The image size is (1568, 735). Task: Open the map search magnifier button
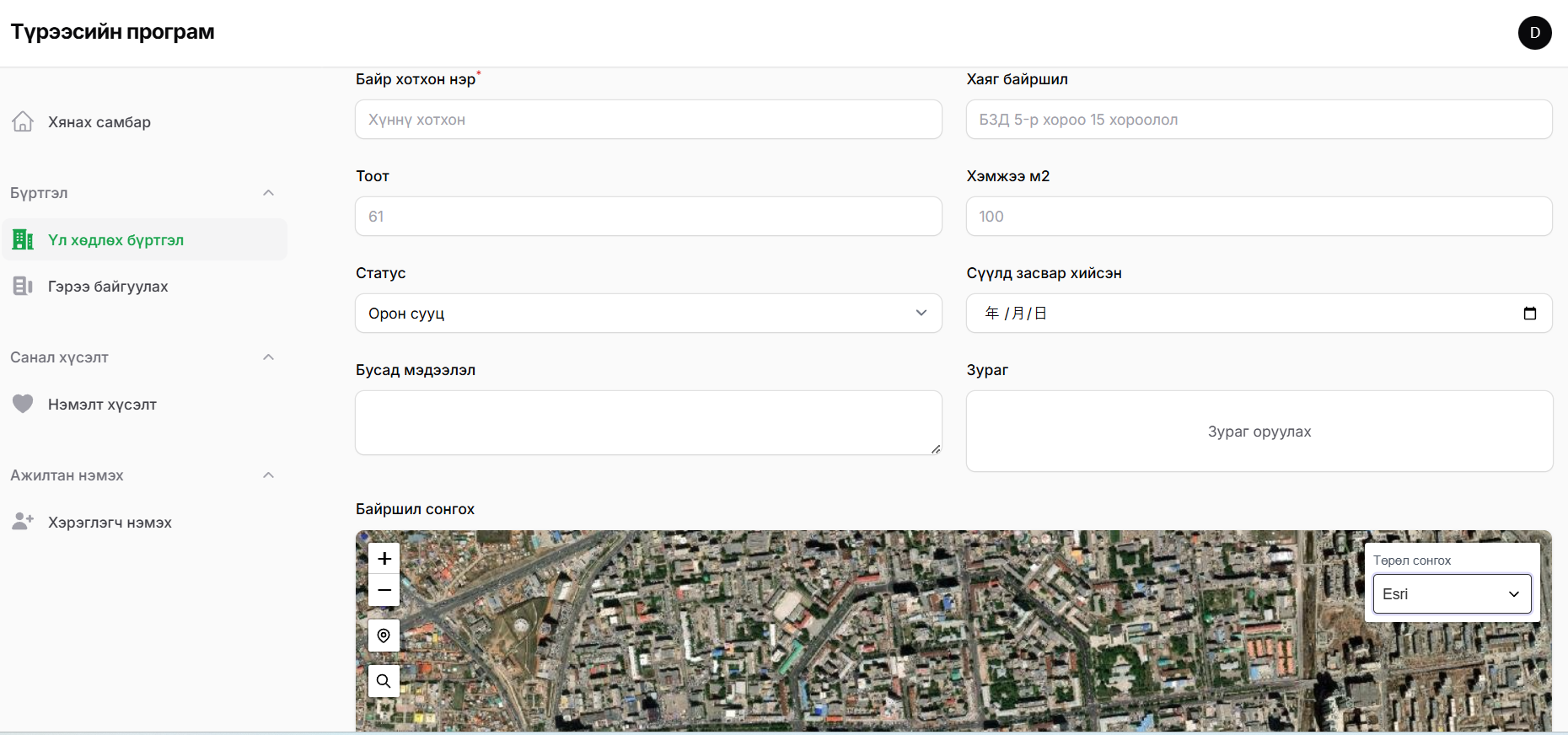pyautogui.click(x=384, y=681)
